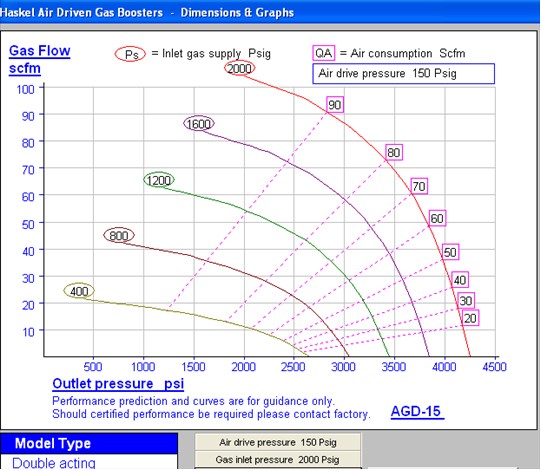Click the 90 Scfm air consumption marker
The width and height of the screenshot is (541, 471).
[335, 105]
